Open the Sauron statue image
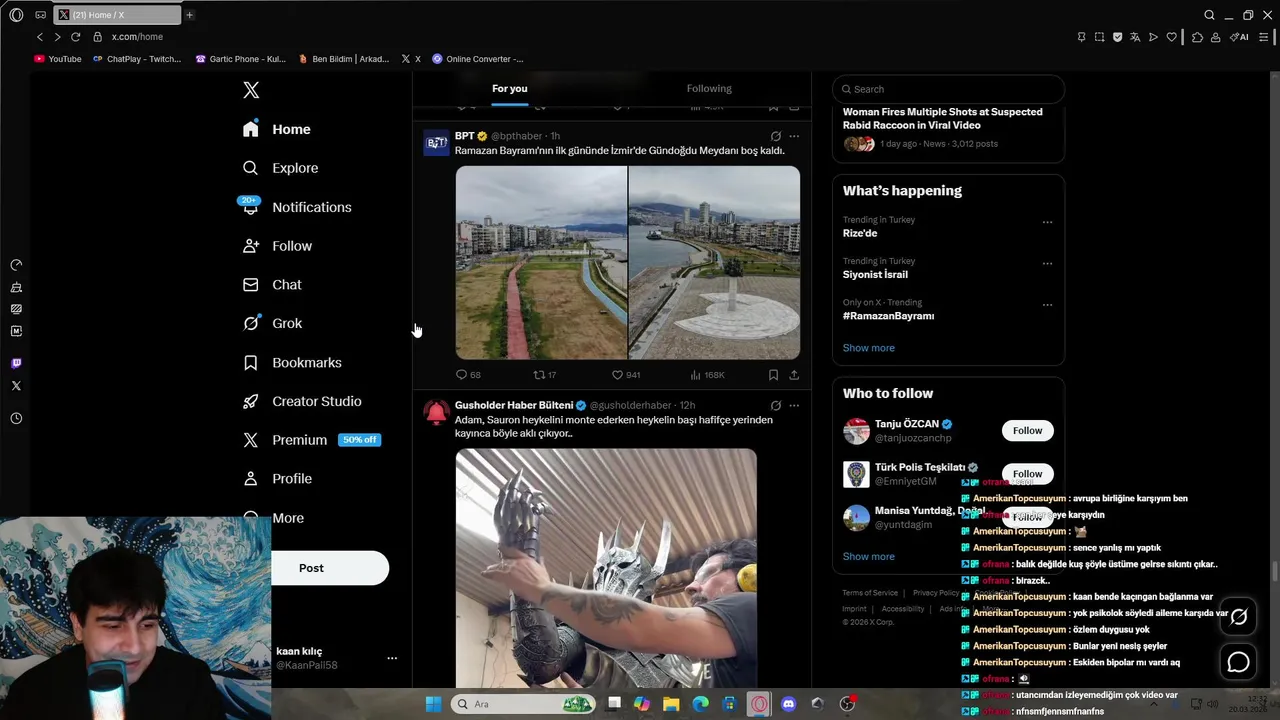The image size is (1280, 720). [606, 568]
